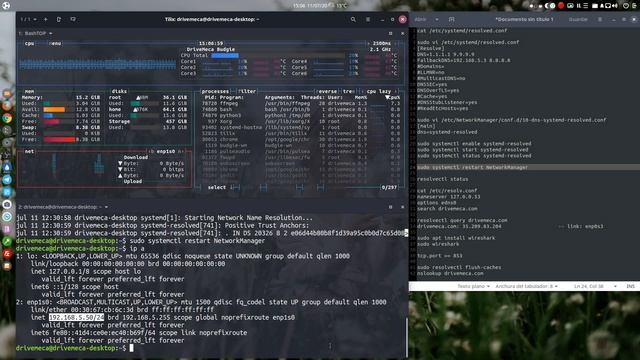Screen dimensions: 640x360
Task: Click the CPU Total usage bar
Action: (278, 55)
